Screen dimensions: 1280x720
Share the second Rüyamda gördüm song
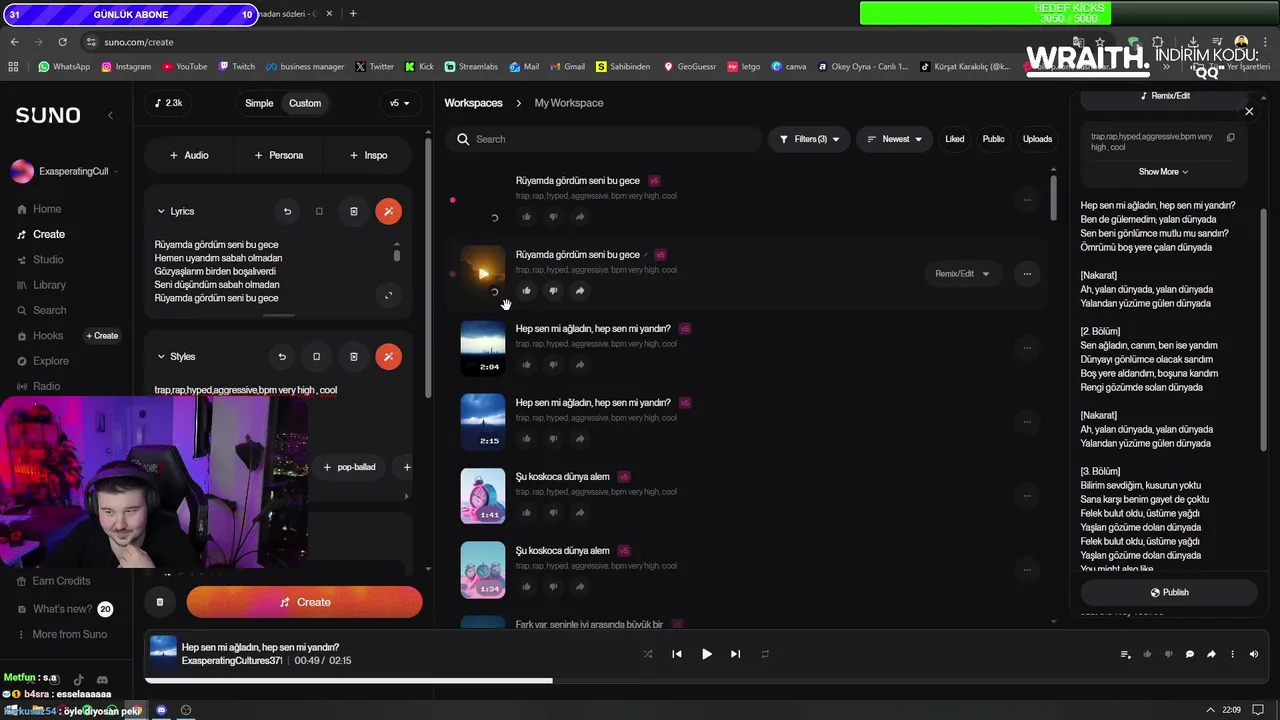[x=580, y=291]
